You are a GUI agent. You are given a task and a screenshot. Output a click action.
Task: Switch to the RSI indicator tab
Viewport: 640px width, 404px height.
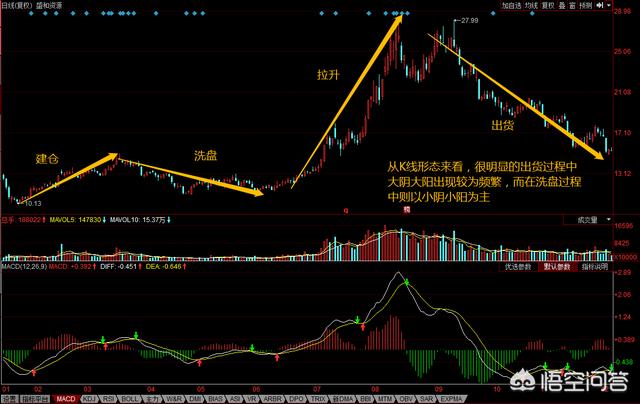click(x=109, y=399)
